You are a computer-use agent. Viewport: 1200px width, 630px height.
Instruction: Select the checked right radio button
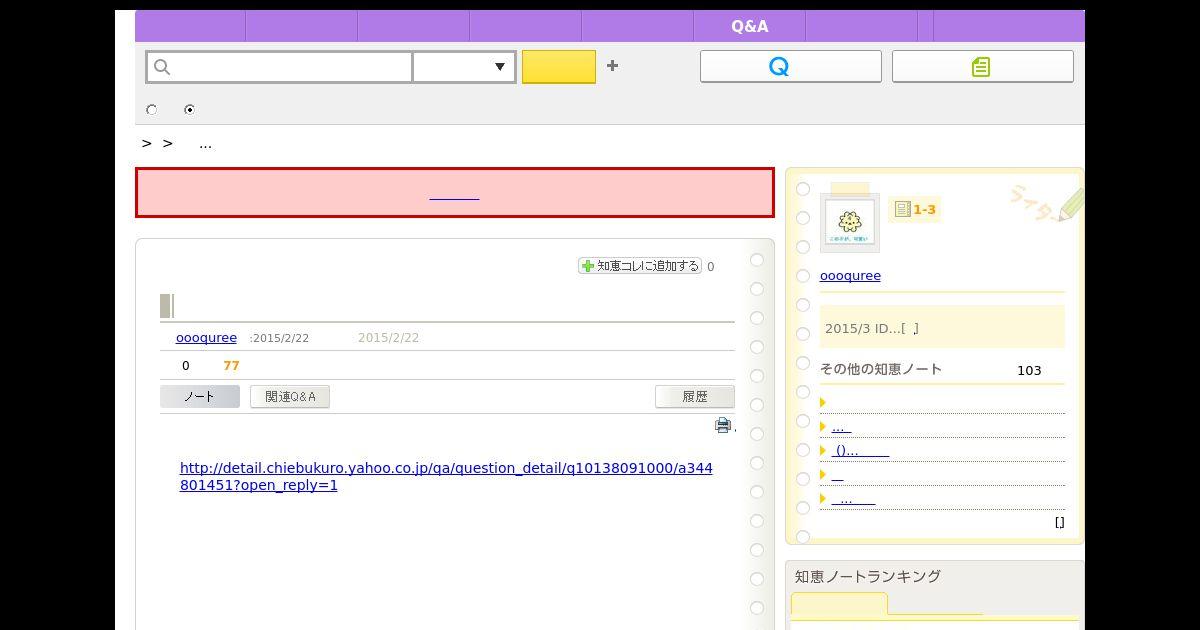[x=189, y=110]
